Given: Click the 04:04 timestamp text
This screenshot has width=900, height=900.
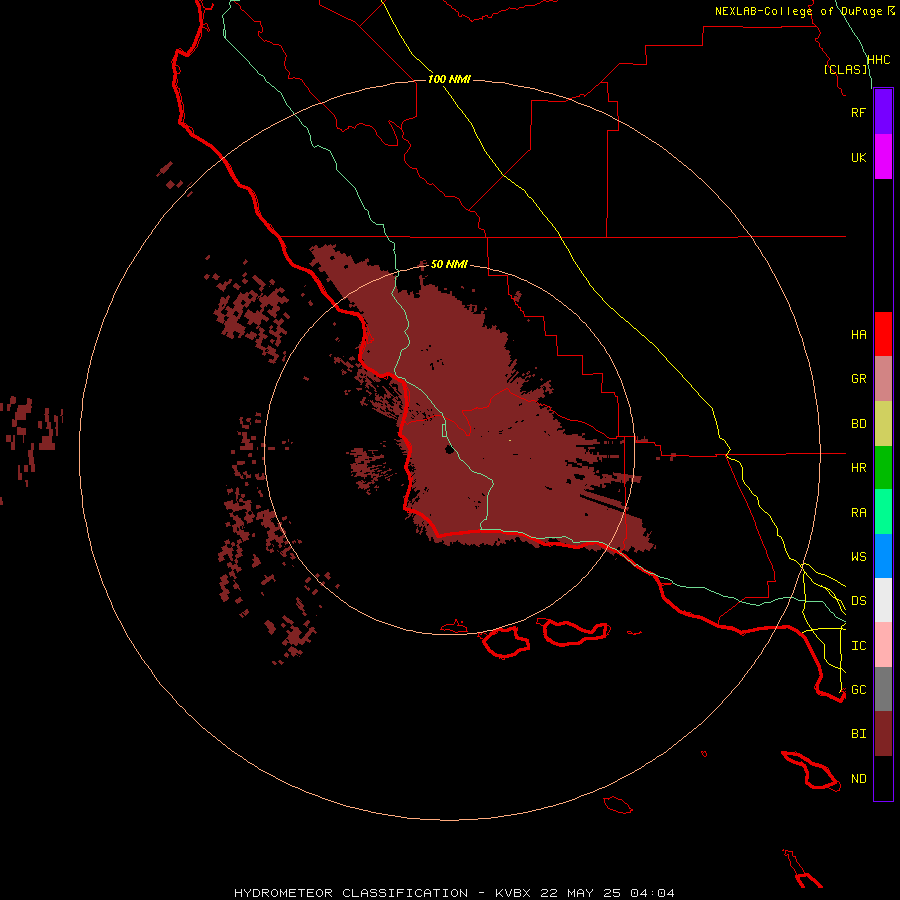Looking at the screenshot, I should click(x=652, y=893).
